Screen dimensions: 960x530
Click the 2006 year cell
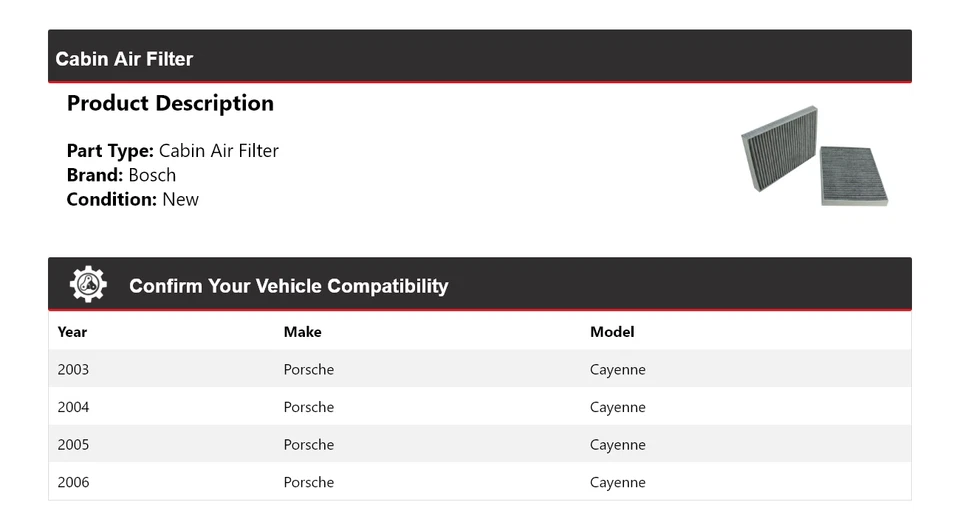[x=73, y=482]
